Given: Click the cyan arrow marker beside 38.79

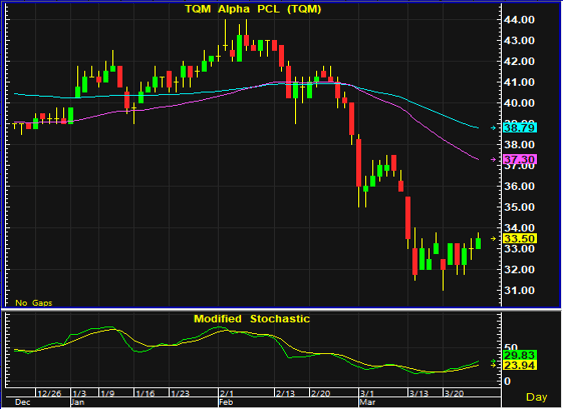Looking at the screenshot, I should click(493, 128).
